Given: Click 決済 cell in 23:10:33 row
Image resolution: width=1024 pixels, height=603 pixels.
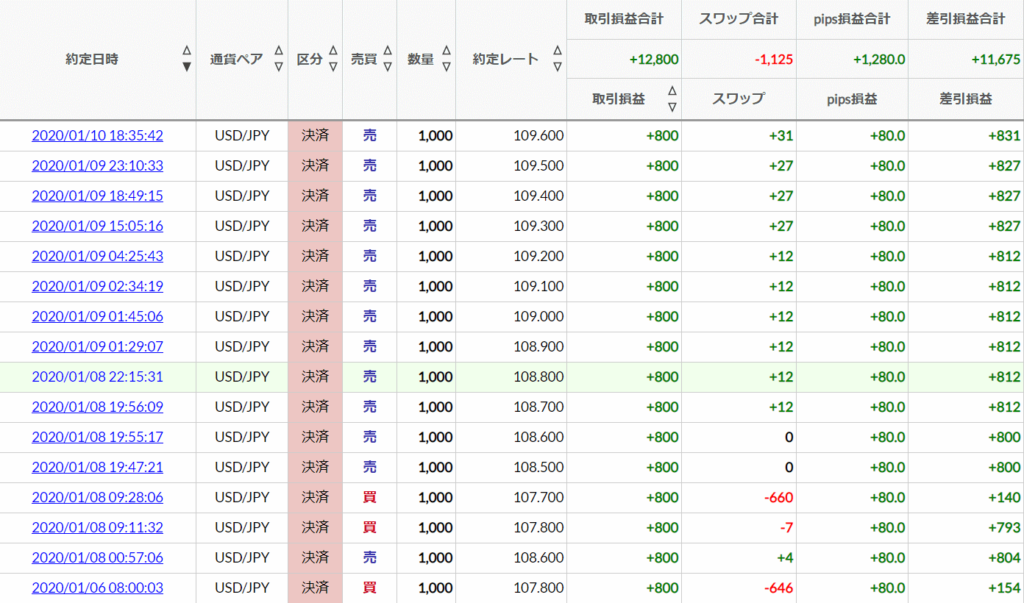Looking at the screenshot, I should click(315, 166).
